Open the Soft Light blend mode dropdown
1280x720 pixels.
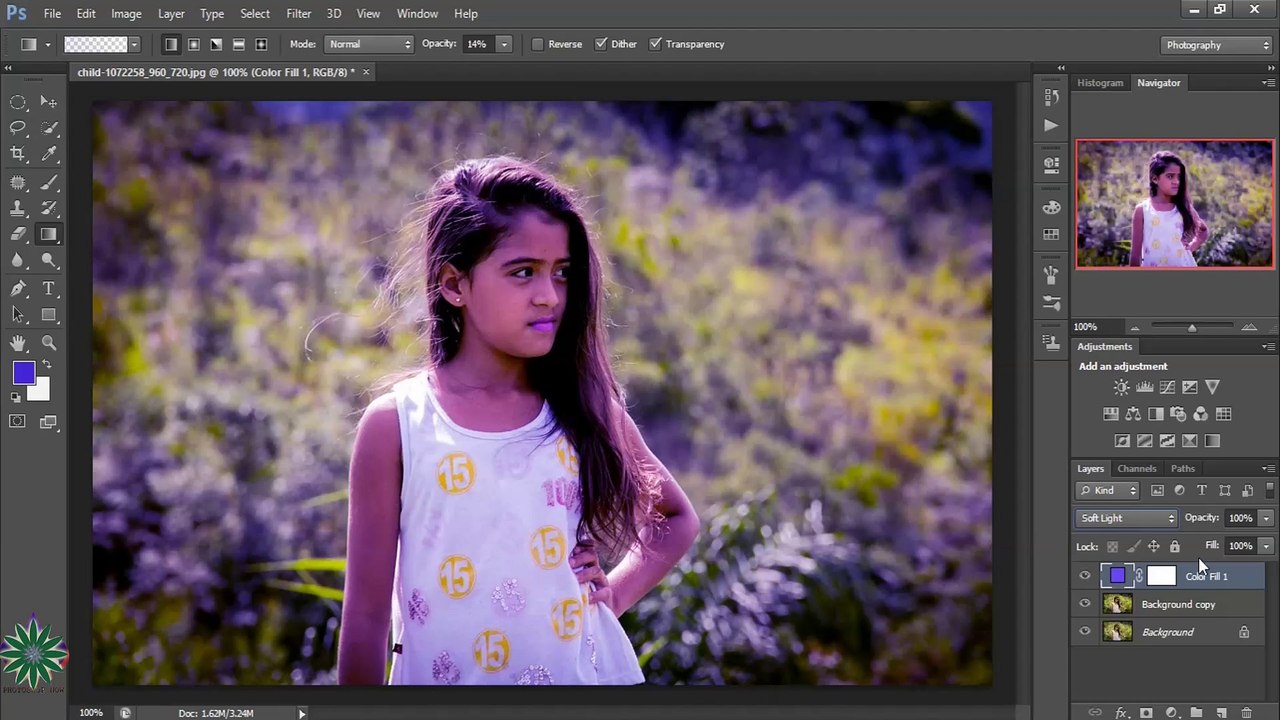[1127, 518]
